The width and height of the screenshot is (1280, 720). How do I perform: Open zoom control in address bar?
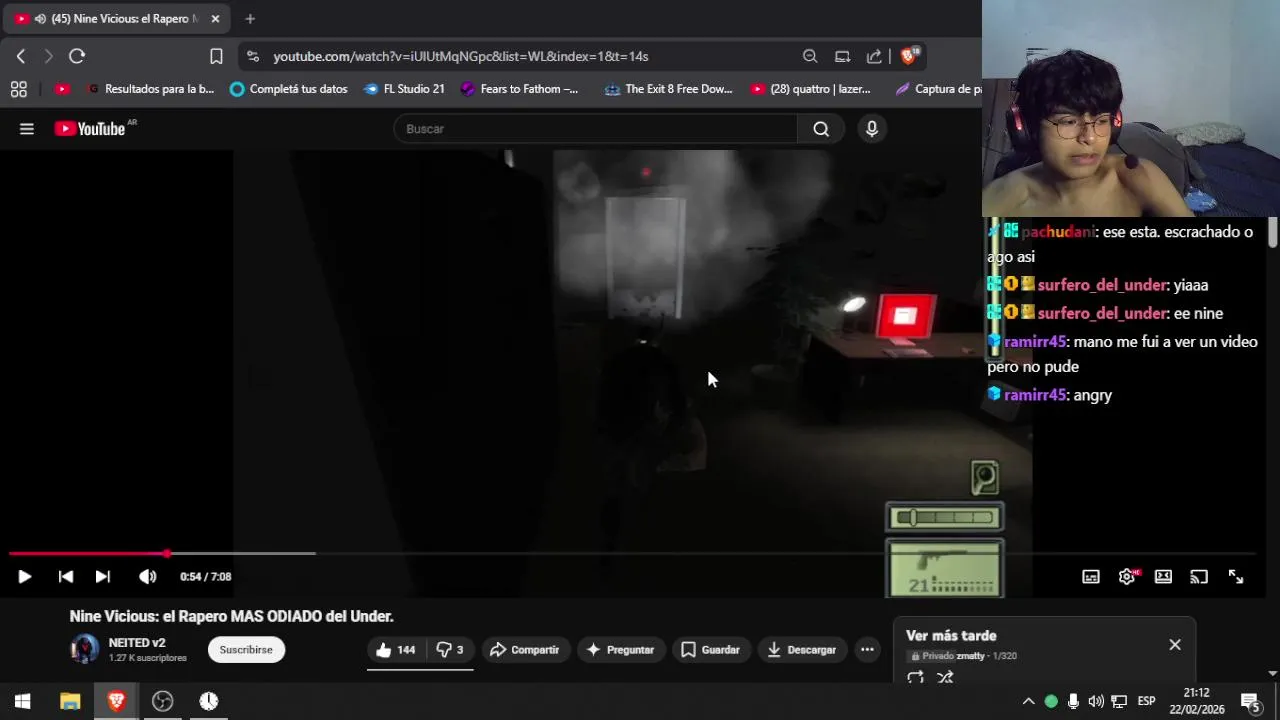[x=810, y=56]
